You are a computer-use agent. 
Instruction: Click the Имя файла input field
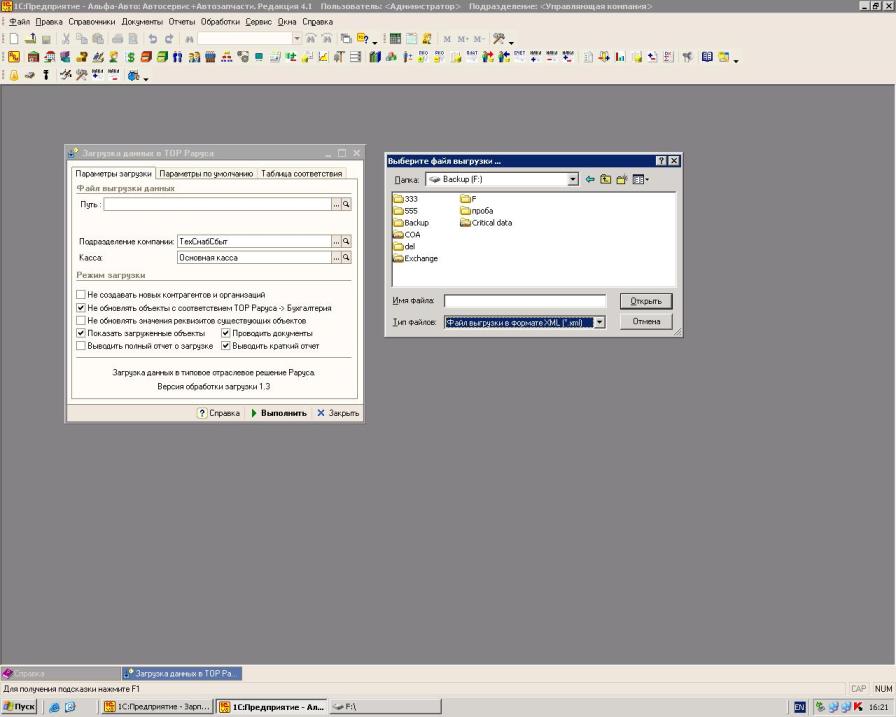(525, 301)
